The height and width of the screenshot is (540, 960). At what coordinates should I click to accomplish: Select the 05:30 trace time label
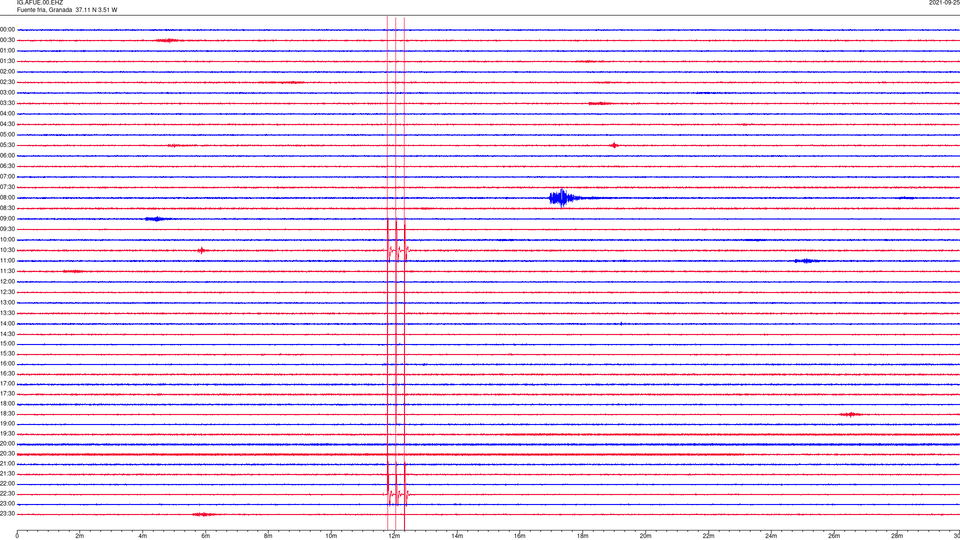click(7, 145)
